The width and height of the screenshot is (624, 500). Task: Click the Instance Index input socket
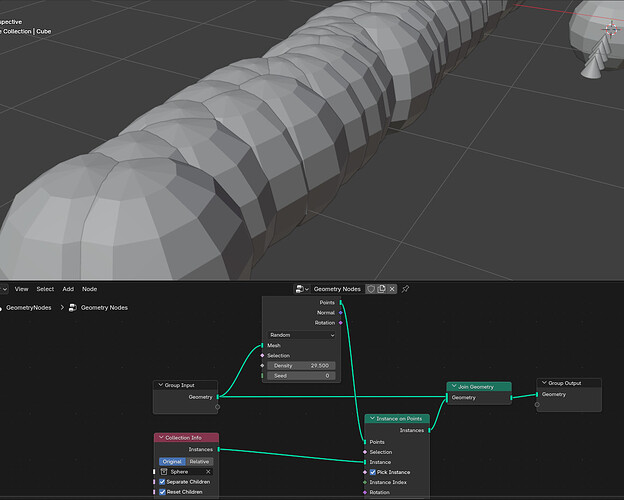(x=365, y=482)
